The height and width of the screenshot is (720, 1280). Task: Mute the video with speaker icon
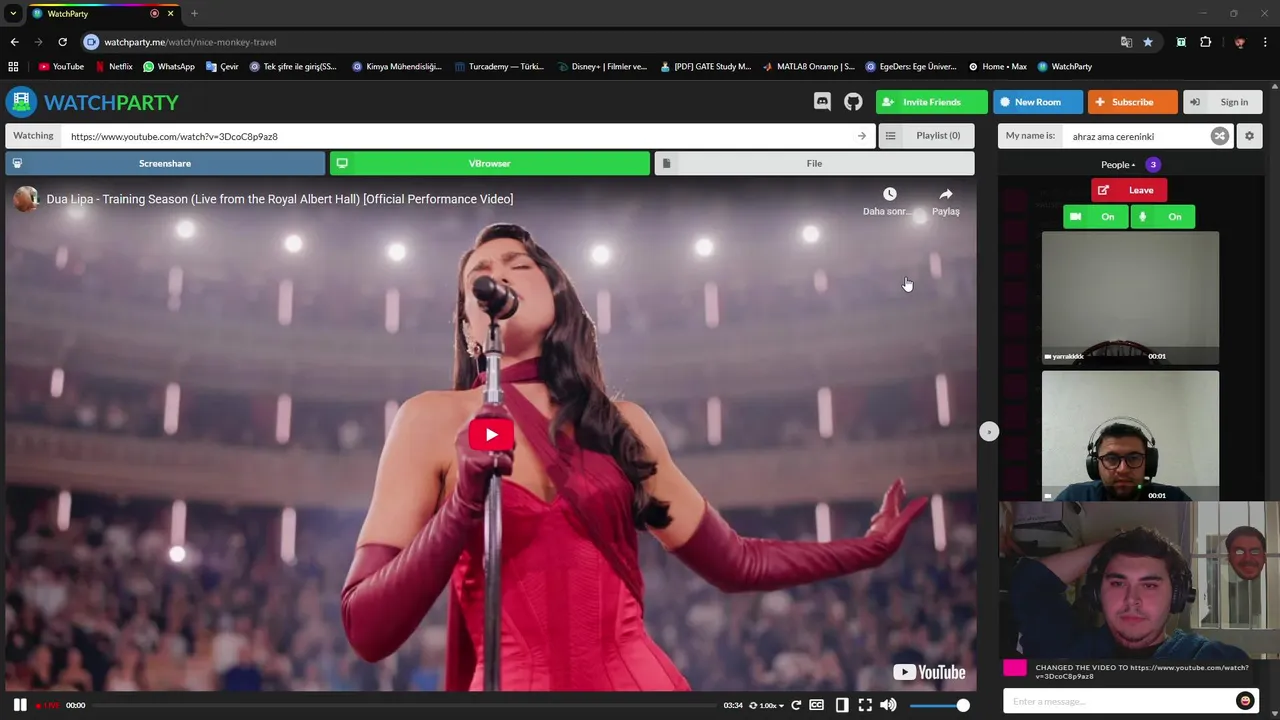888,705
